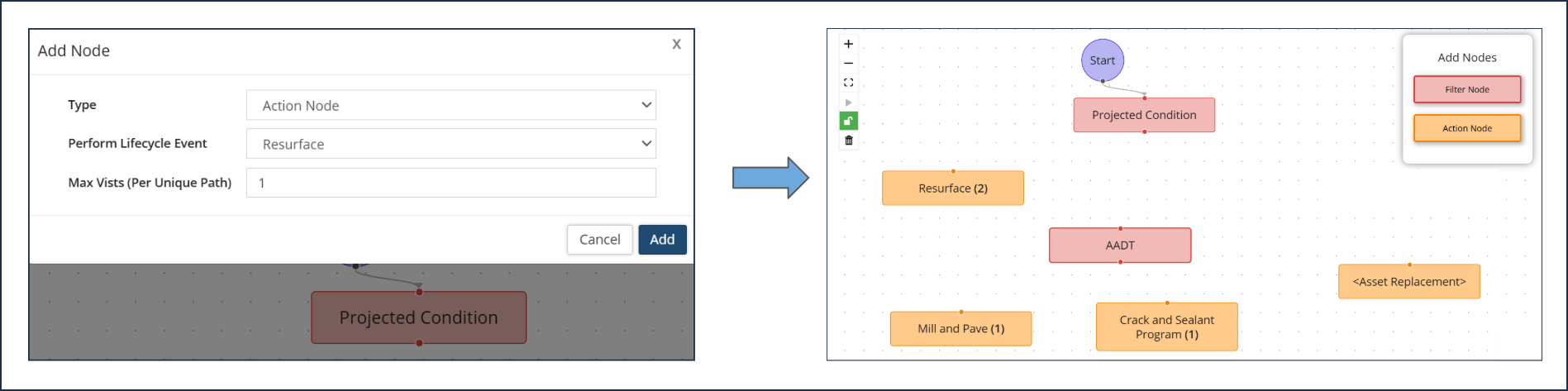
Task: Click the Max Visits input field
Action: [x=450, y=183]
